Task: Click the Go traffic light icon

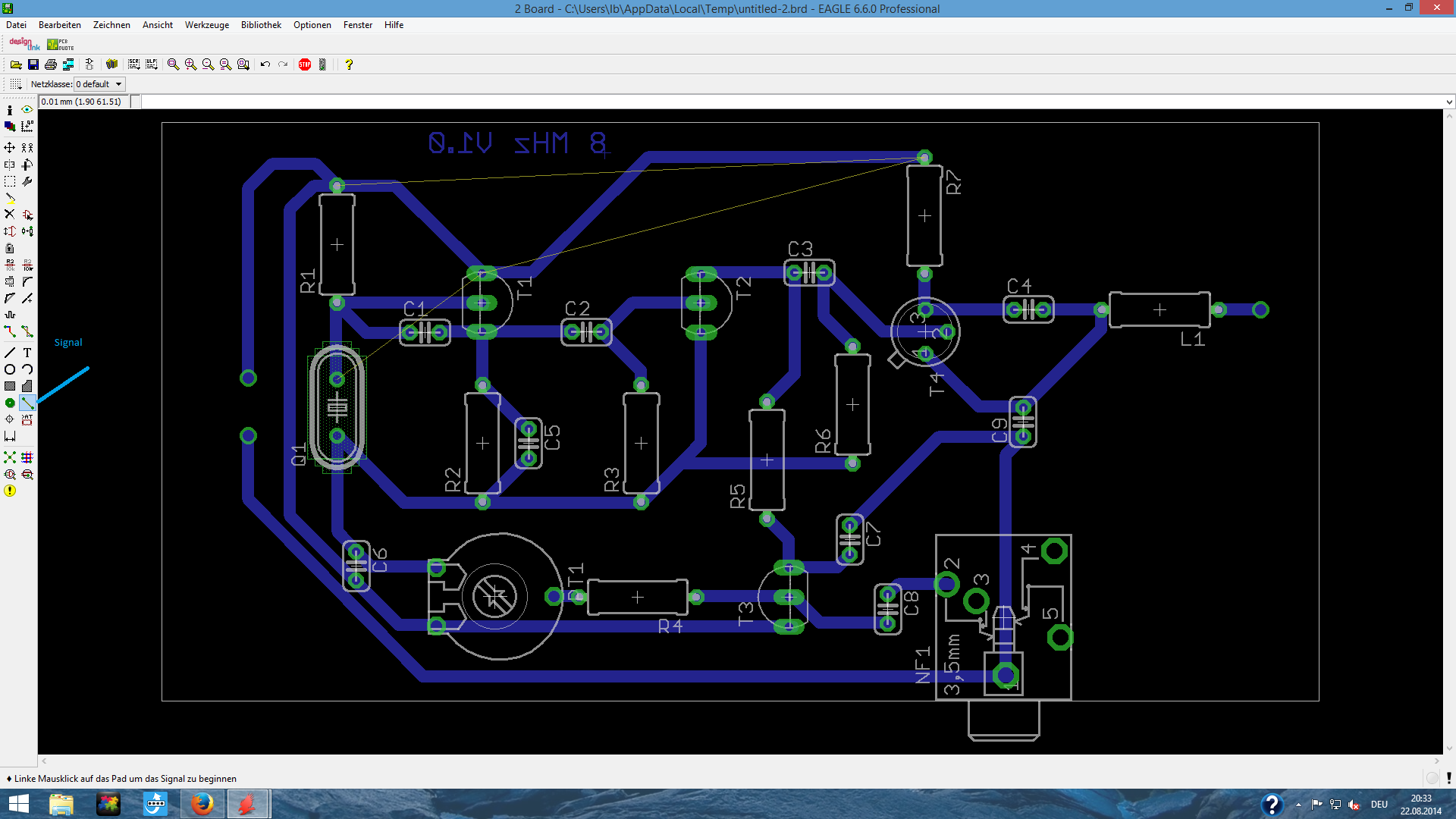Action: click(322, 64)
